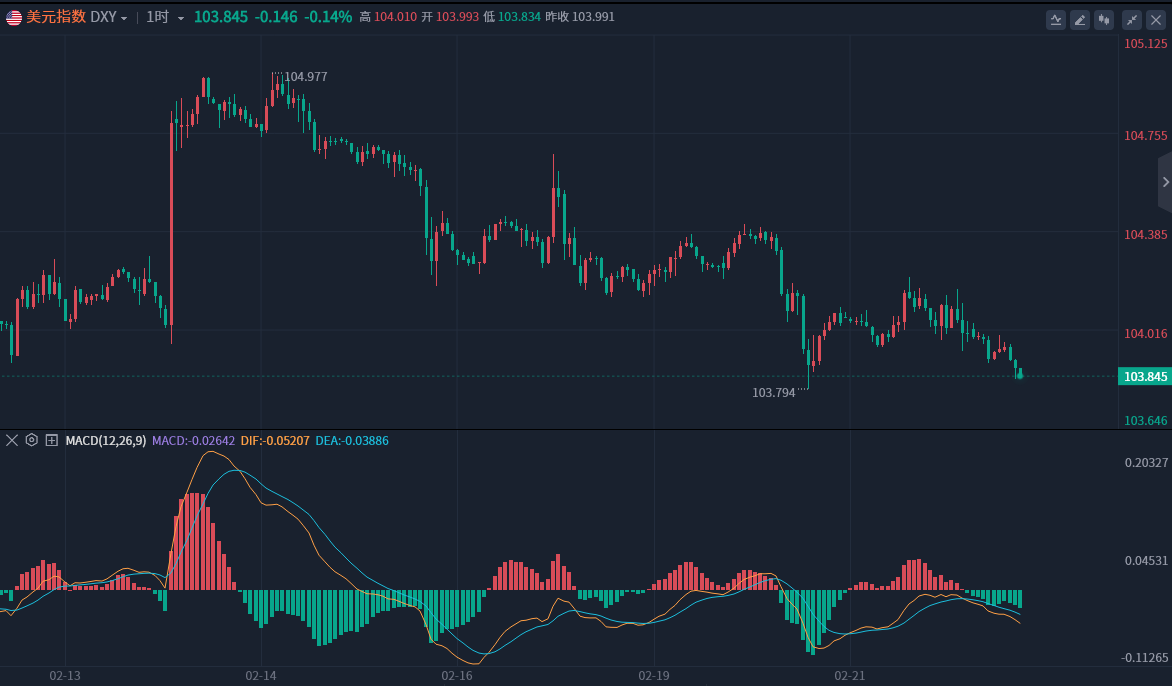The height and width of the screenshot is (686, 1172).
Task: Click the 103.794 low price label
Action: click(774, 392)
